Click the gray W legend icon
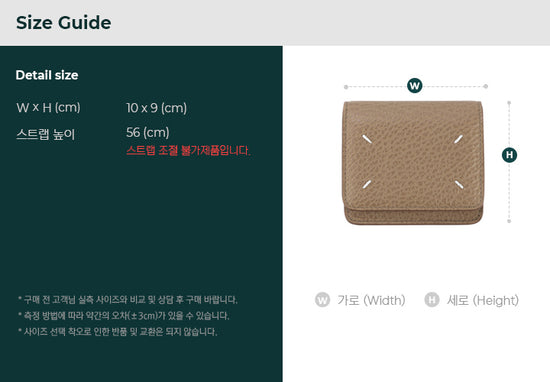This screenshot has height=382, width=550. [322, 300]
